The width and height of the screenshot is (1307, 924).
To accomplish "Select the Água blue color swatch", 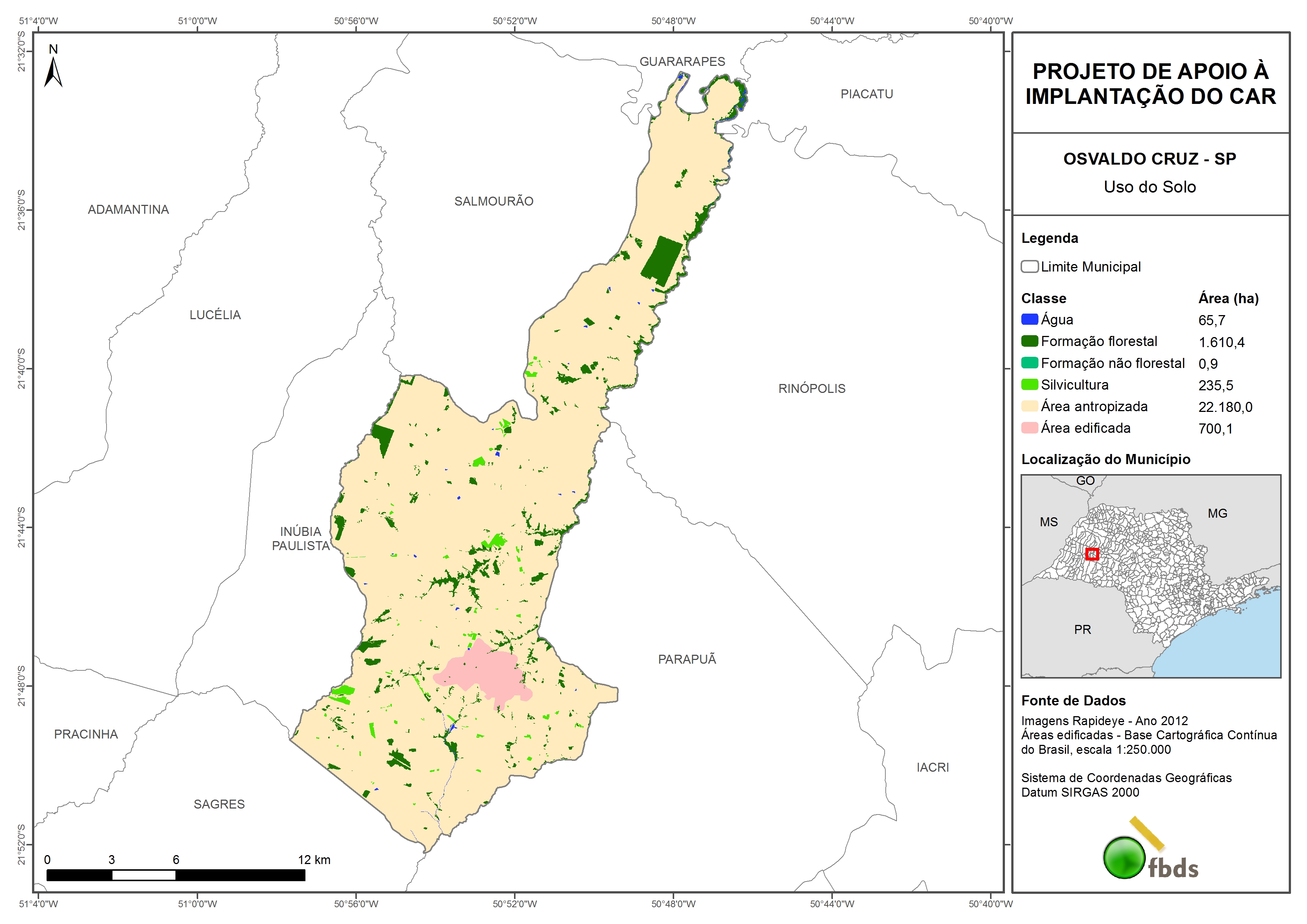I will click(1029, 320).
